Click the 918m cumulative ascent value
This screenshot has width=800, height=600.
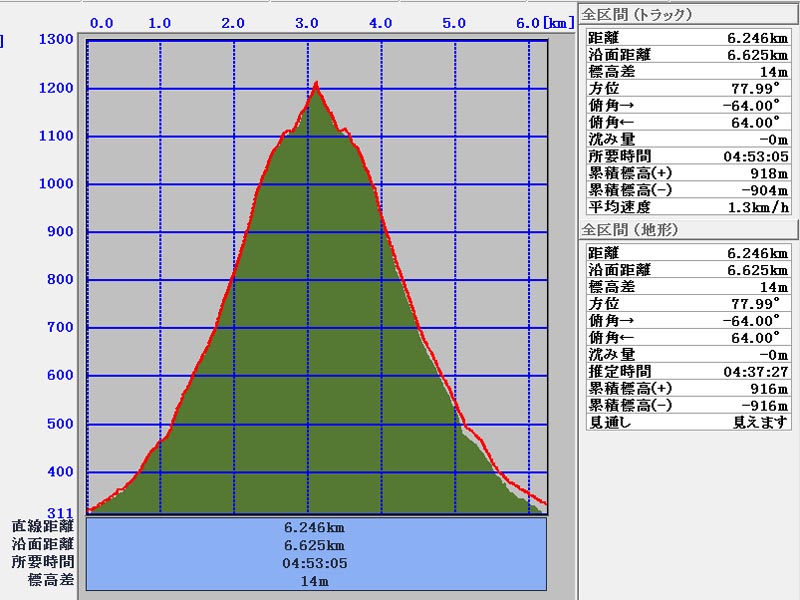(768, 173)
